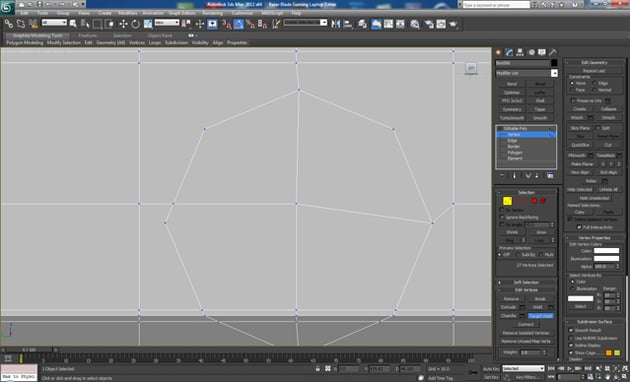The image size is (630, 382).
Task: Click the black object color swatch
Action: [x=554, y=63]
